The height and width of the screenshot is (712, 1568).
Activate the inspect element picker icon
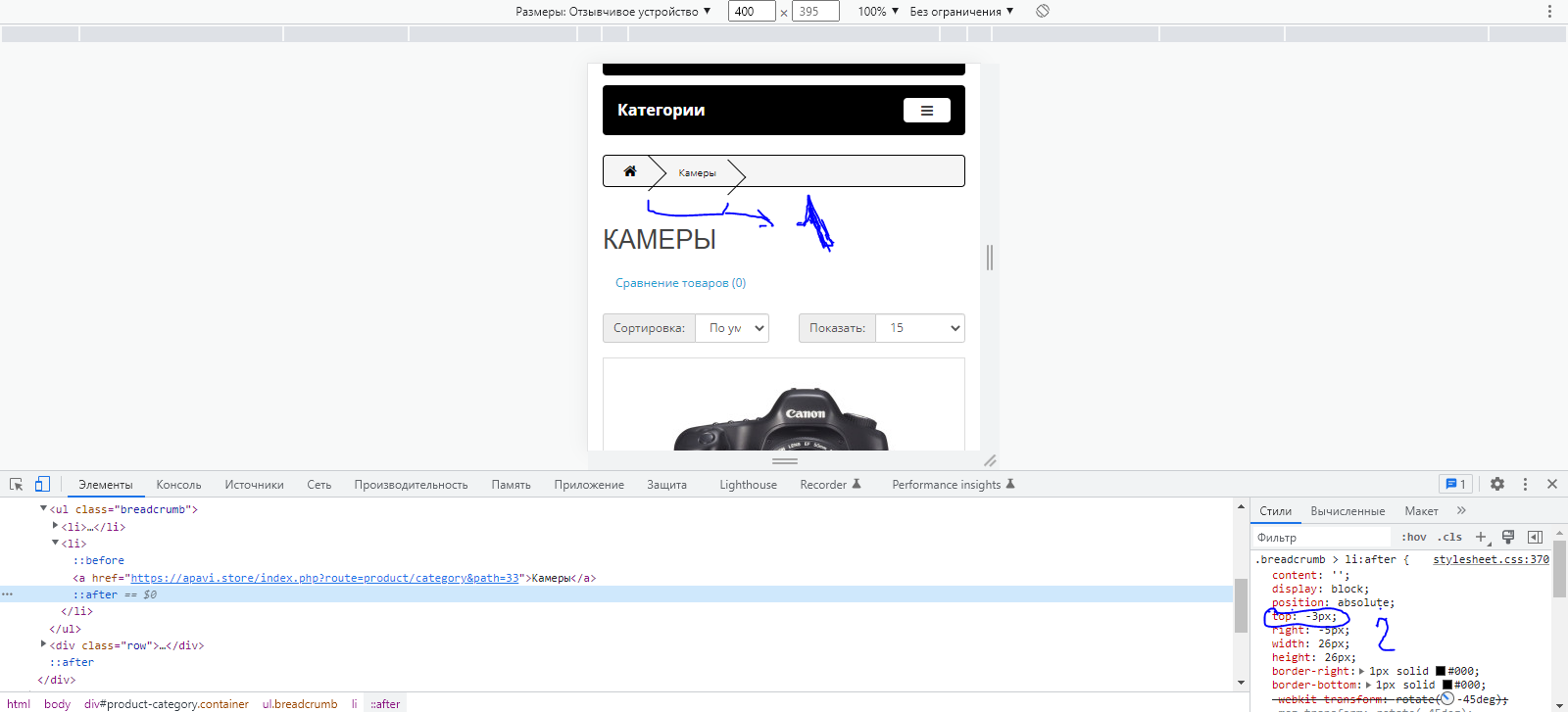coord(16,484)
